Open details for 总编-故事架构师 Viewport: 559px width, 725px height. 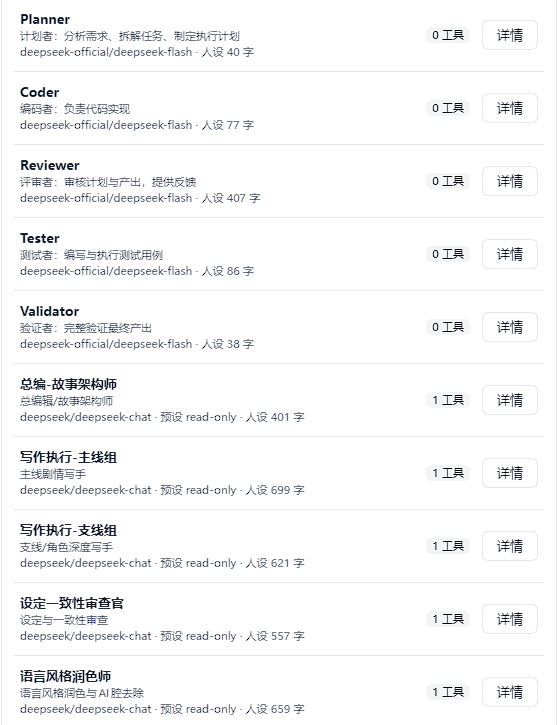coord(510,400)
